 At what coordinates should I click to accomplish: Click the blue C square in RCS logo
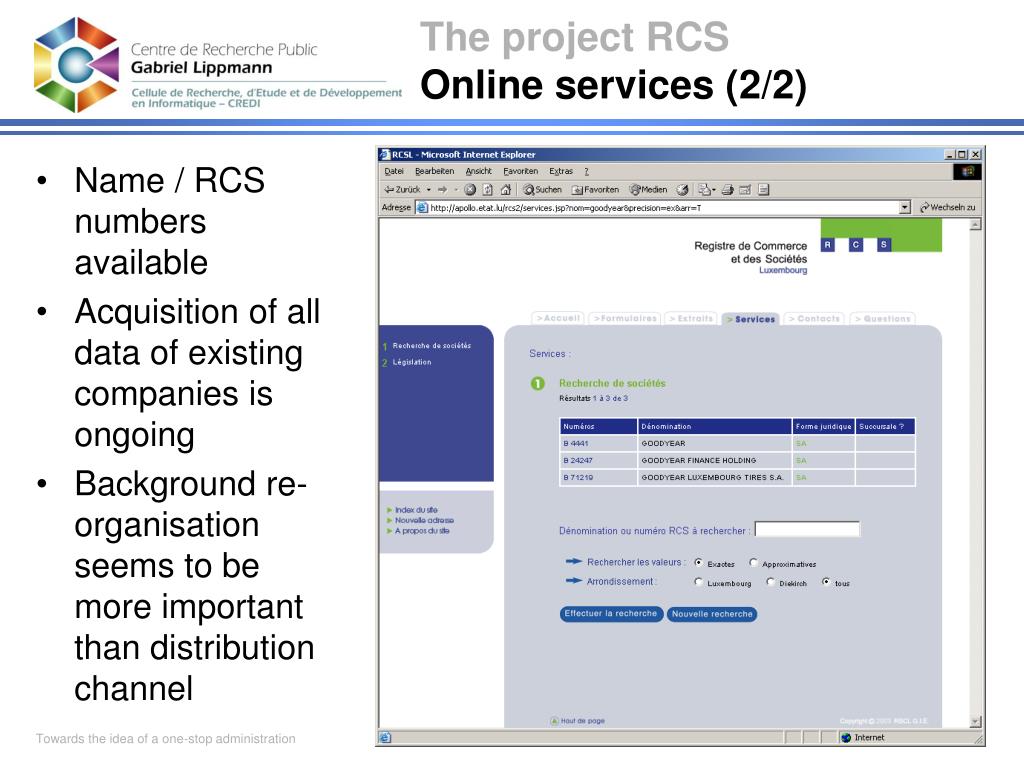[x=856, y=245]
